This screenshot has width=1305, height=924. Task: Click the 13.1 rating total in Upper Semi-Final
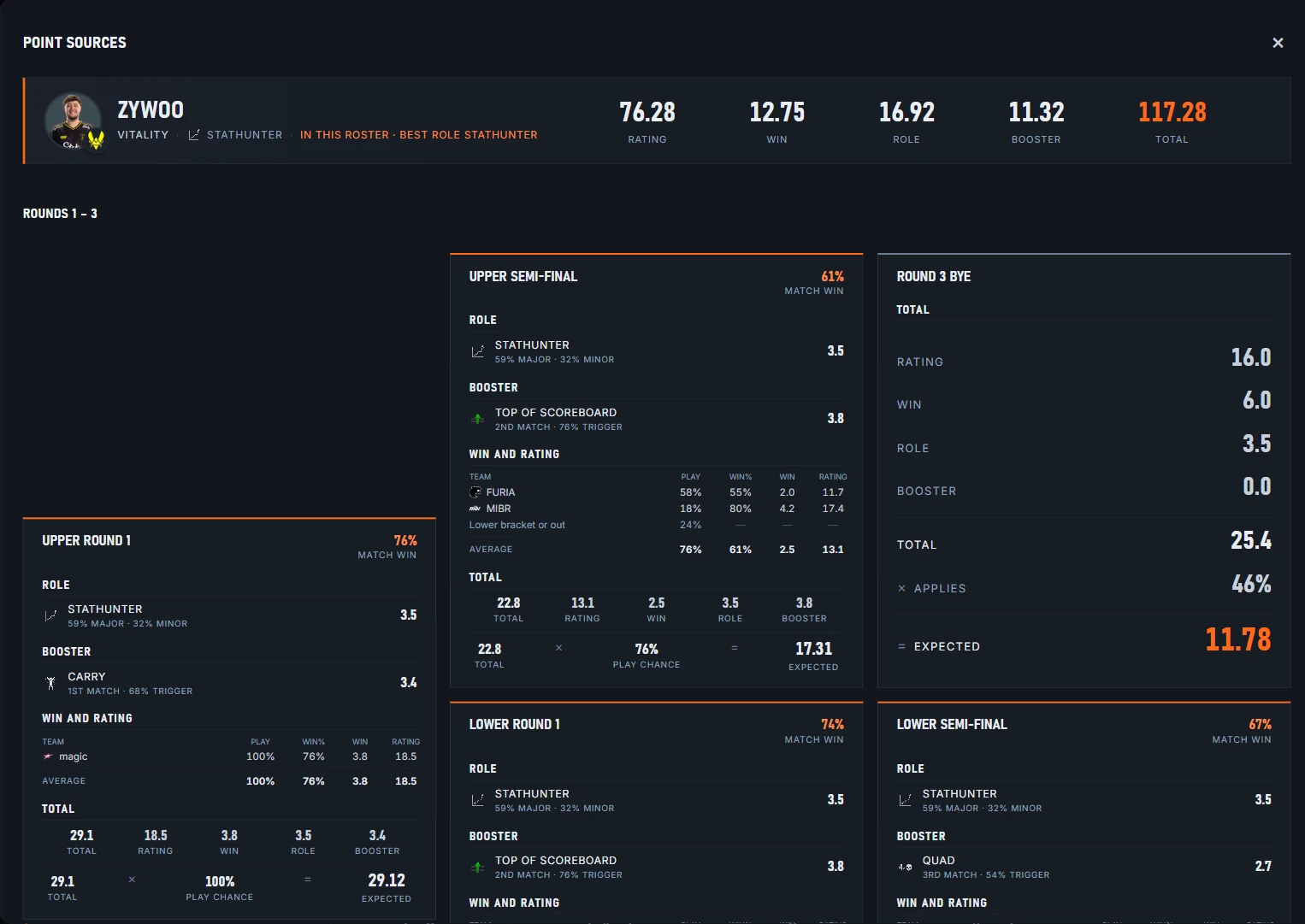click(x=582, y=603)
